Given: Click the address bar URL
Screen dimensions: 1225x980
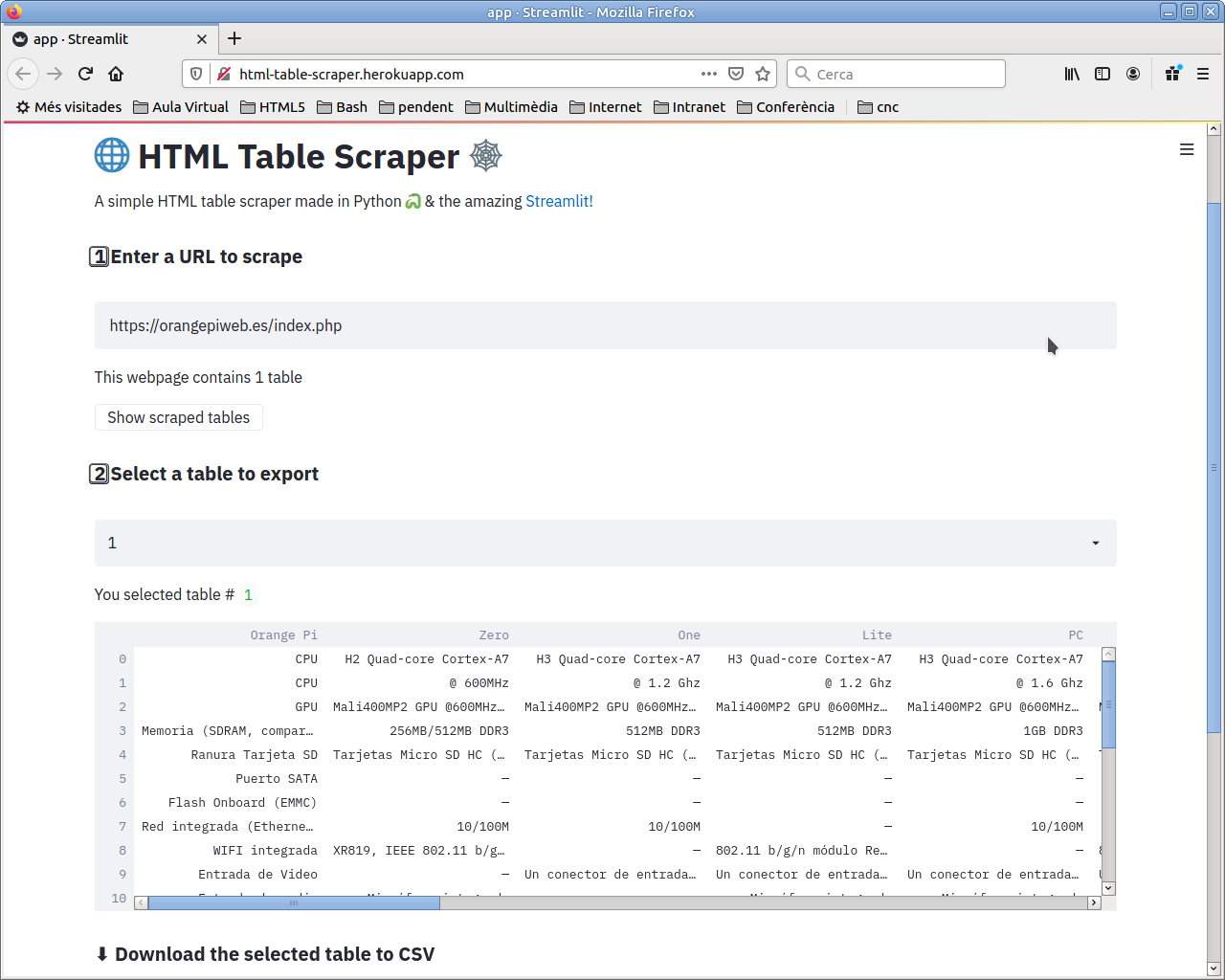Looking at the screenshot, I should click(351, 74).
